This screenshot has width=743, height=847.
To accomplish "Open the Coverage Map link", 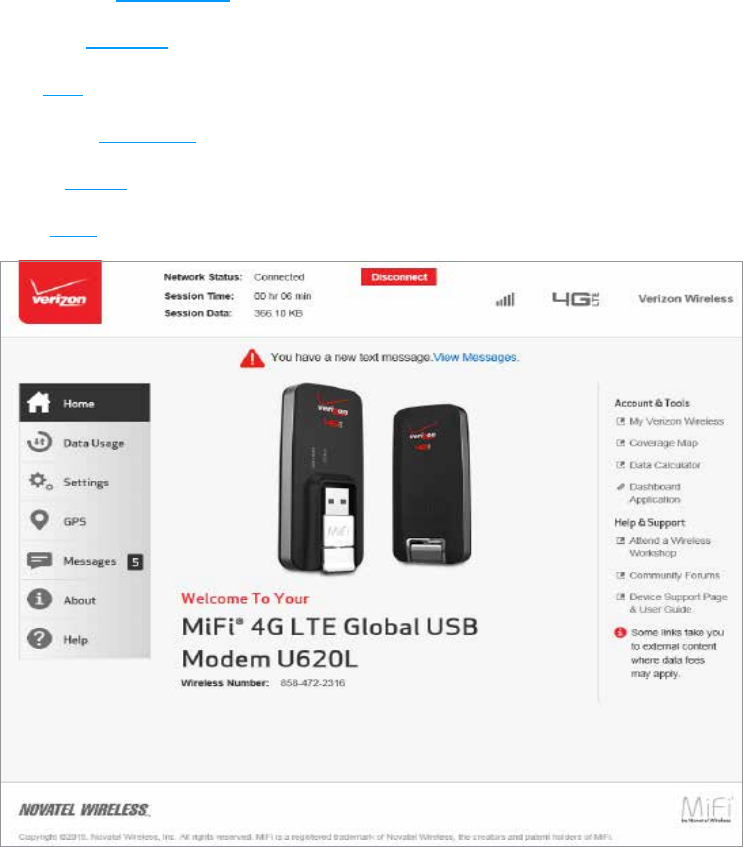I will pos(663,443).
